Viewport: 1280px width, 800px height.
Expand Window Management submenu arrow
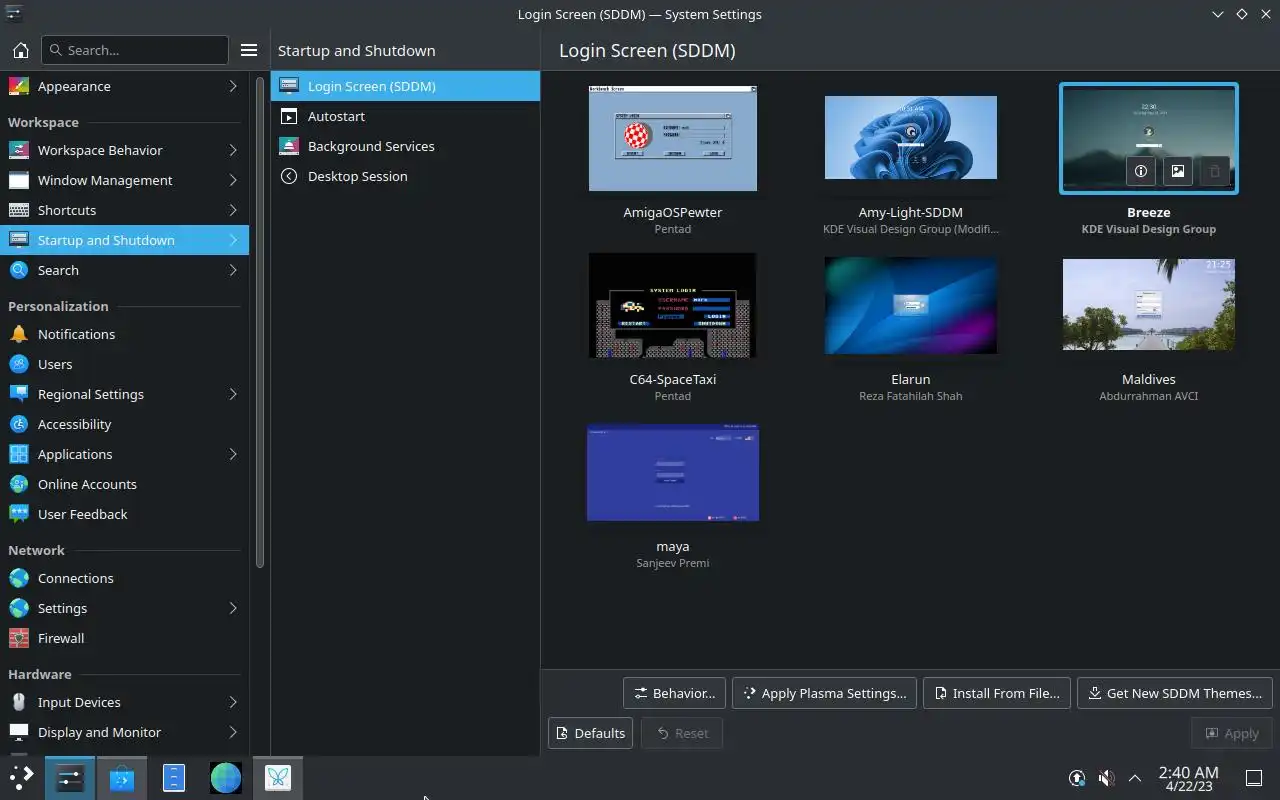[233, 180]
